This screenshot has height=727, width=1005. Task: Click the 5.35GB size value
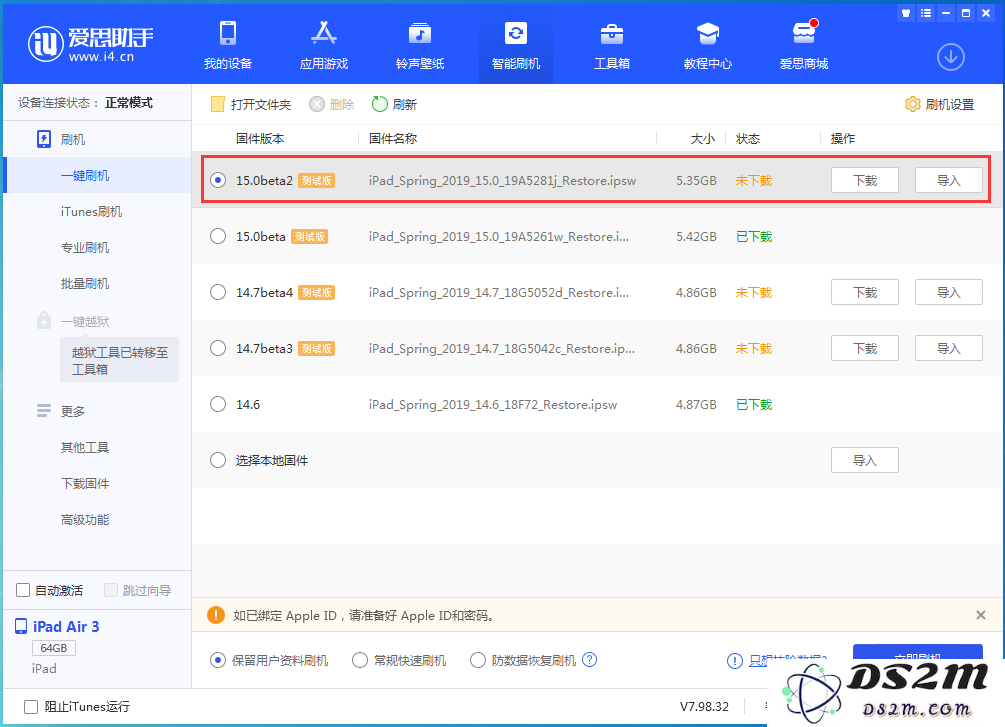[696, 181]
